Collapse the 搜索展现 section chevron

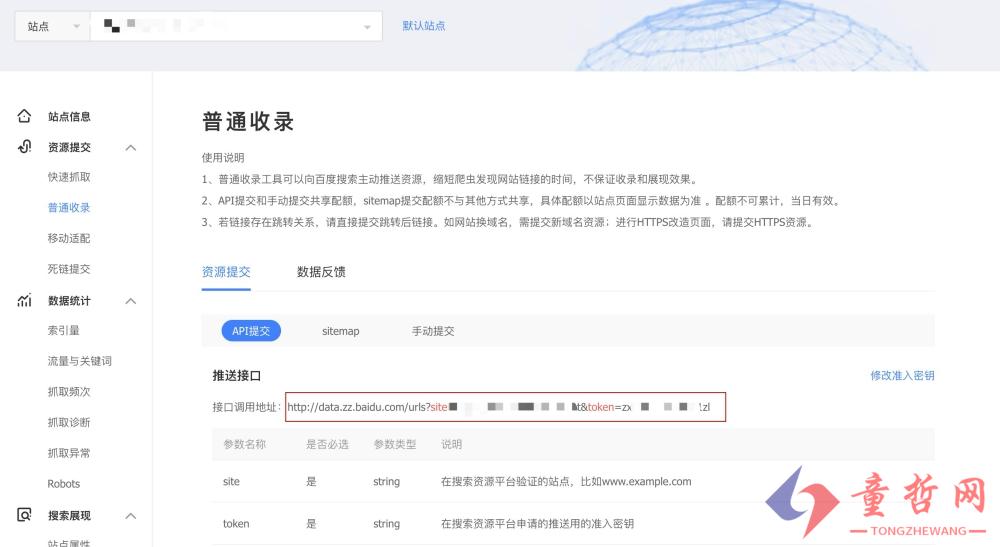(x=131, y=515)
